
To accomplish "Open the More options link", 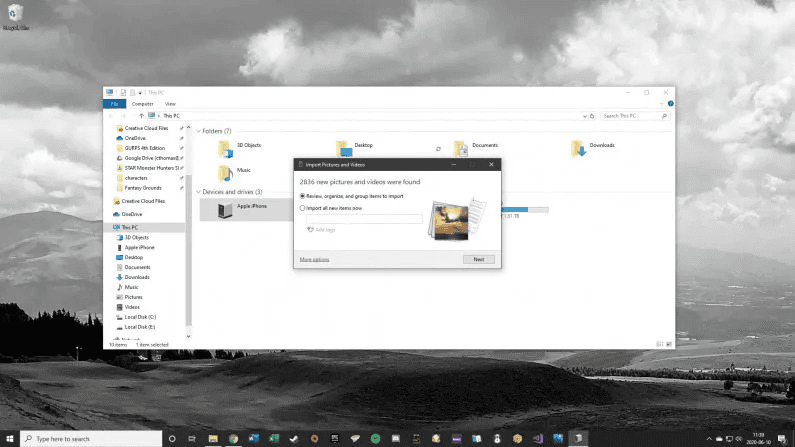I will [x=314, y=259].
